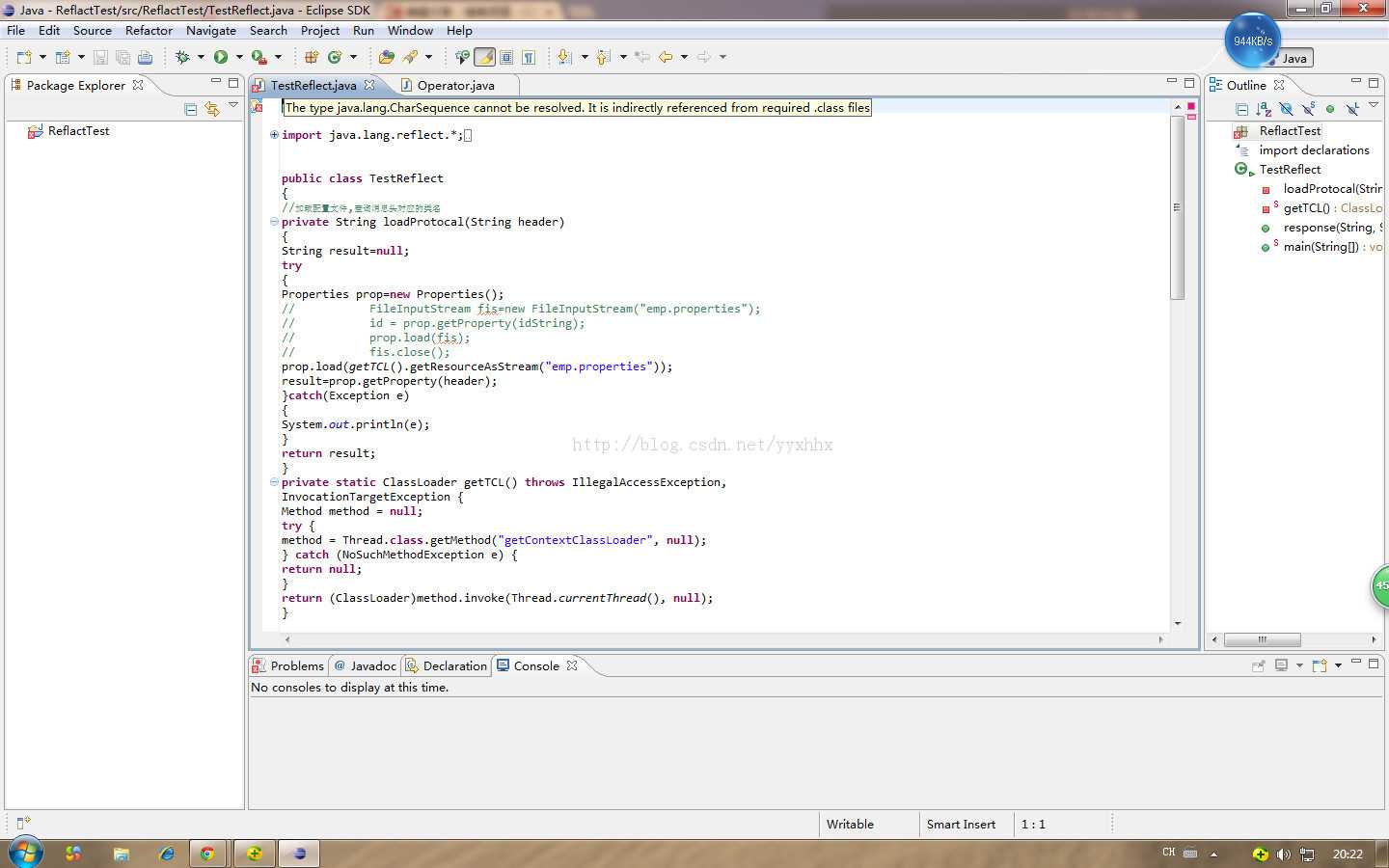
Task: Collapse all in Package Explorer
Action: pyautogui.click(x=190, y=109)
